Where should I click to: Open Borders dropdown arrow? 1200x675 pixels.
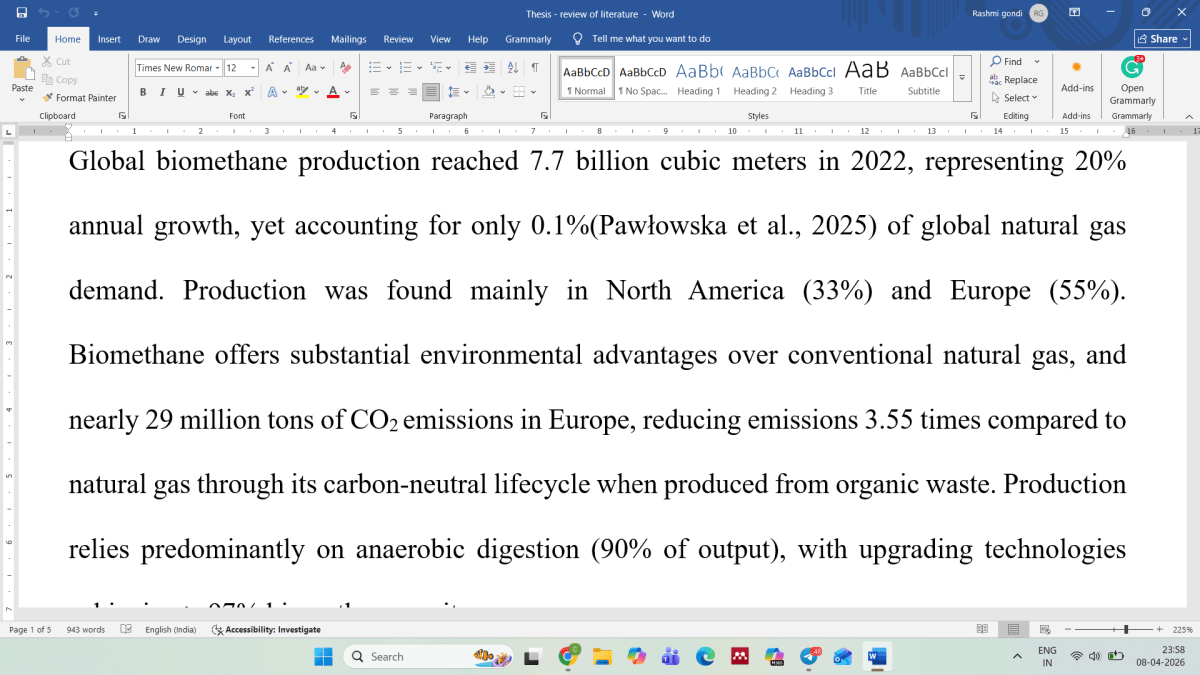[x=533, y=92]
